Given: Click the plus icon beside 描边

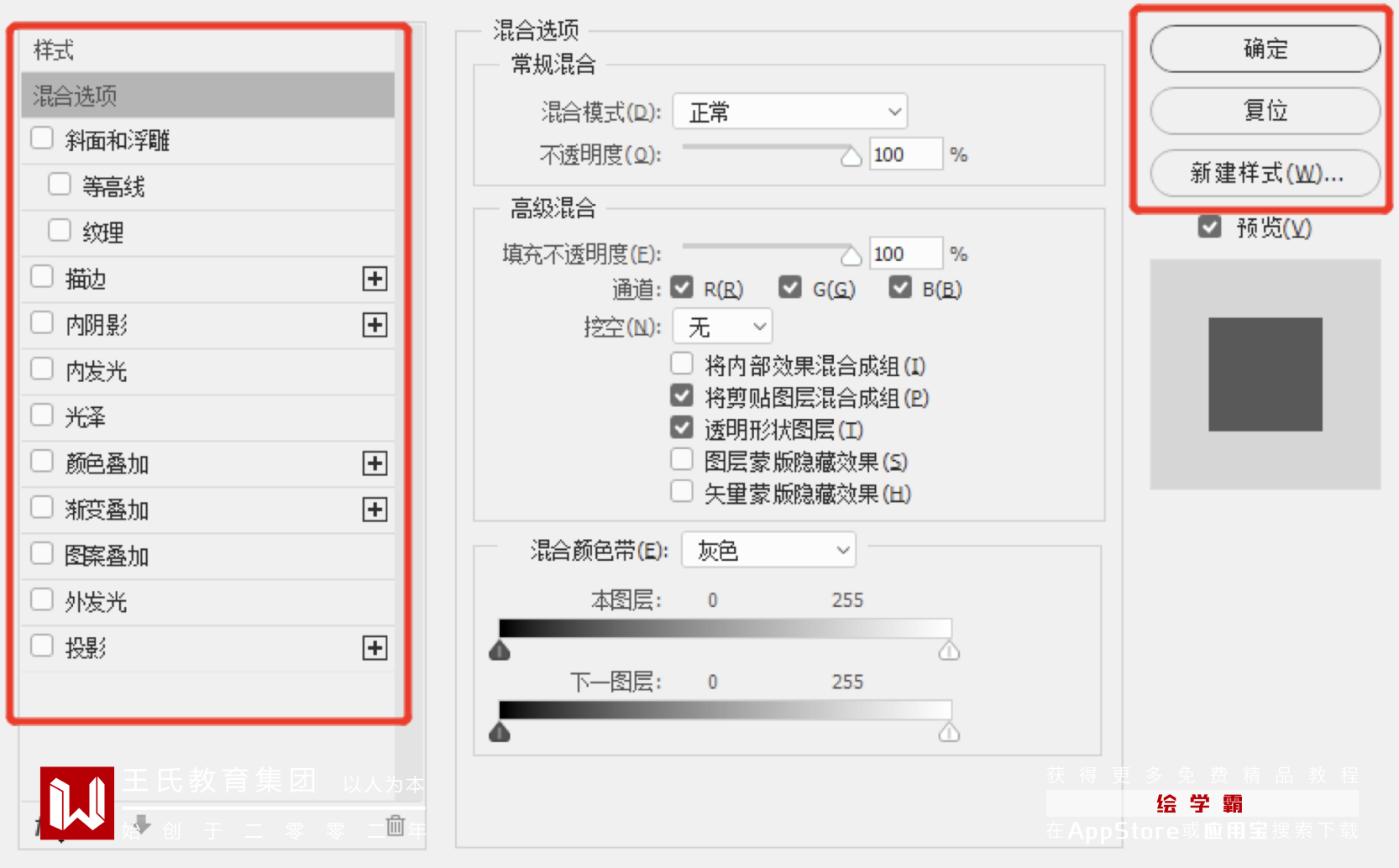Looking at the screenshot, I should click(x=375, y=279).
